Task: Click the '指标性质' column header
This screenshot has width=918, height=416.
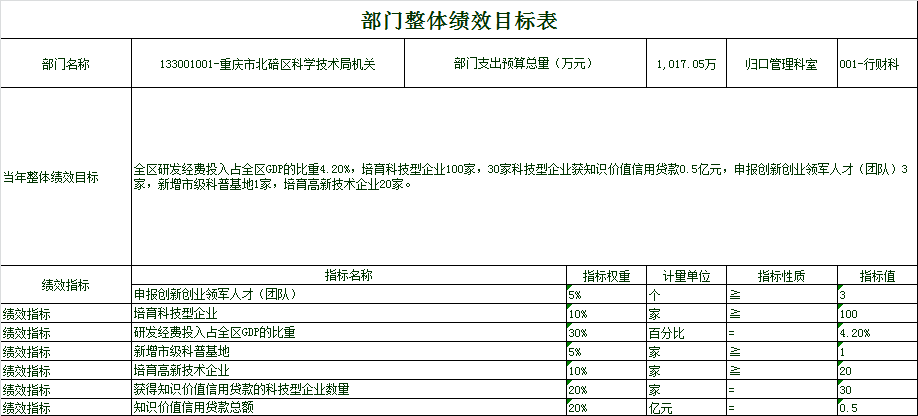Action: (x=782, y=276)
